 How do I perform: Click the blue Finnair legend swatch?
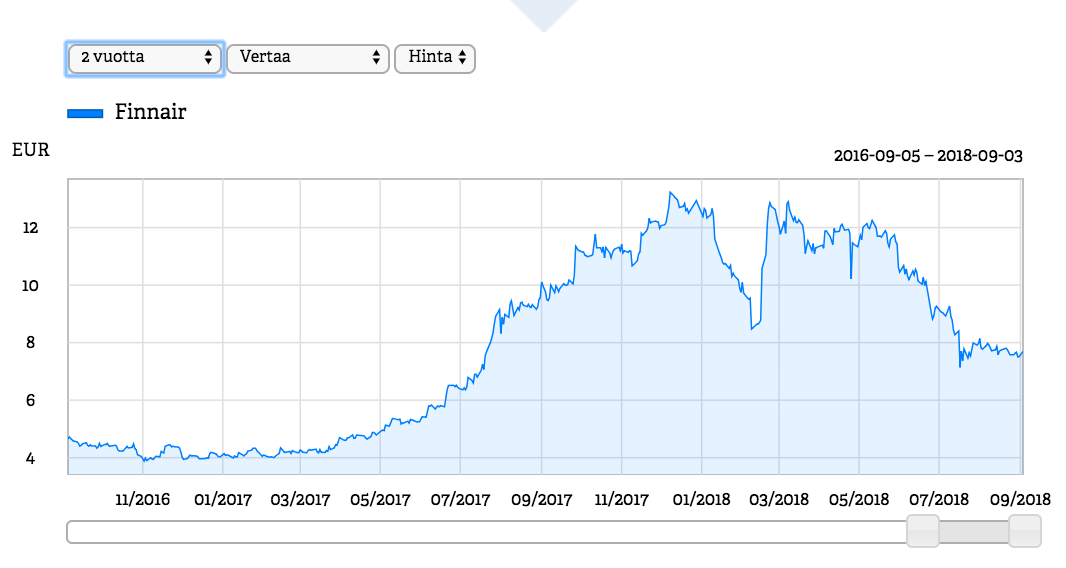[85, 113]
